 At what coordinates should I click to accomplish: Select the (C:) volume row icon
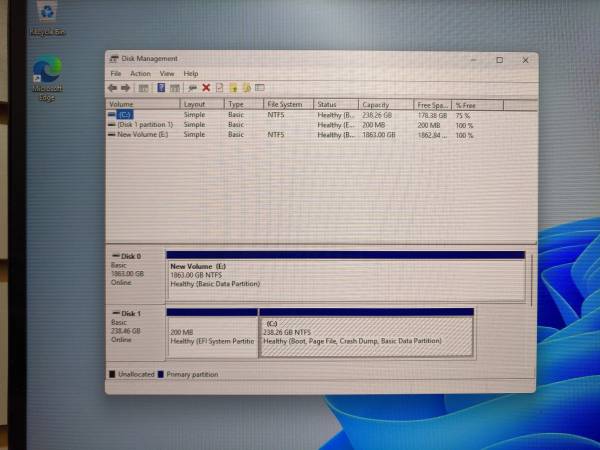click(x=112, y=115)
